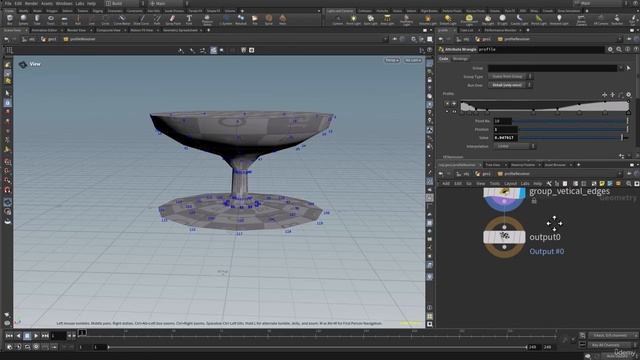This screenshot has height=360, width=640.
Task: Click the ramp Position slider
Action: (573, 129)
